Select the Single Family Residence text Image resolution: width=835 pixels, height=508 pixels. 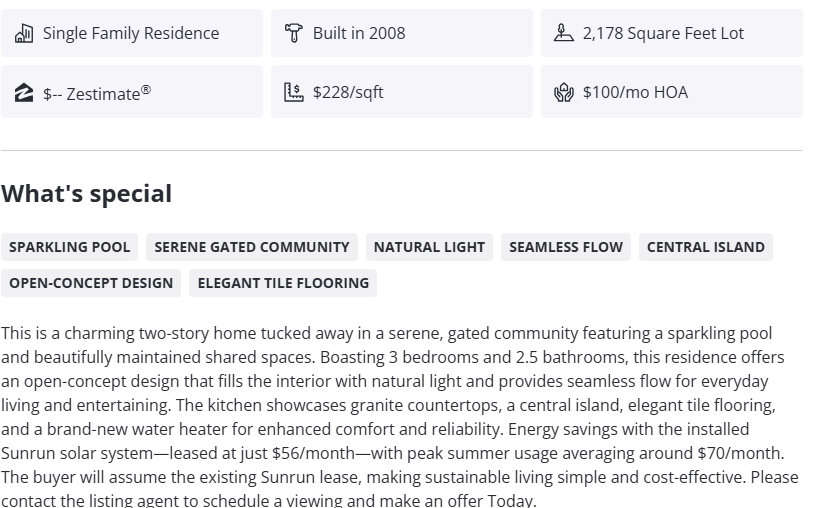click(131, 33)
